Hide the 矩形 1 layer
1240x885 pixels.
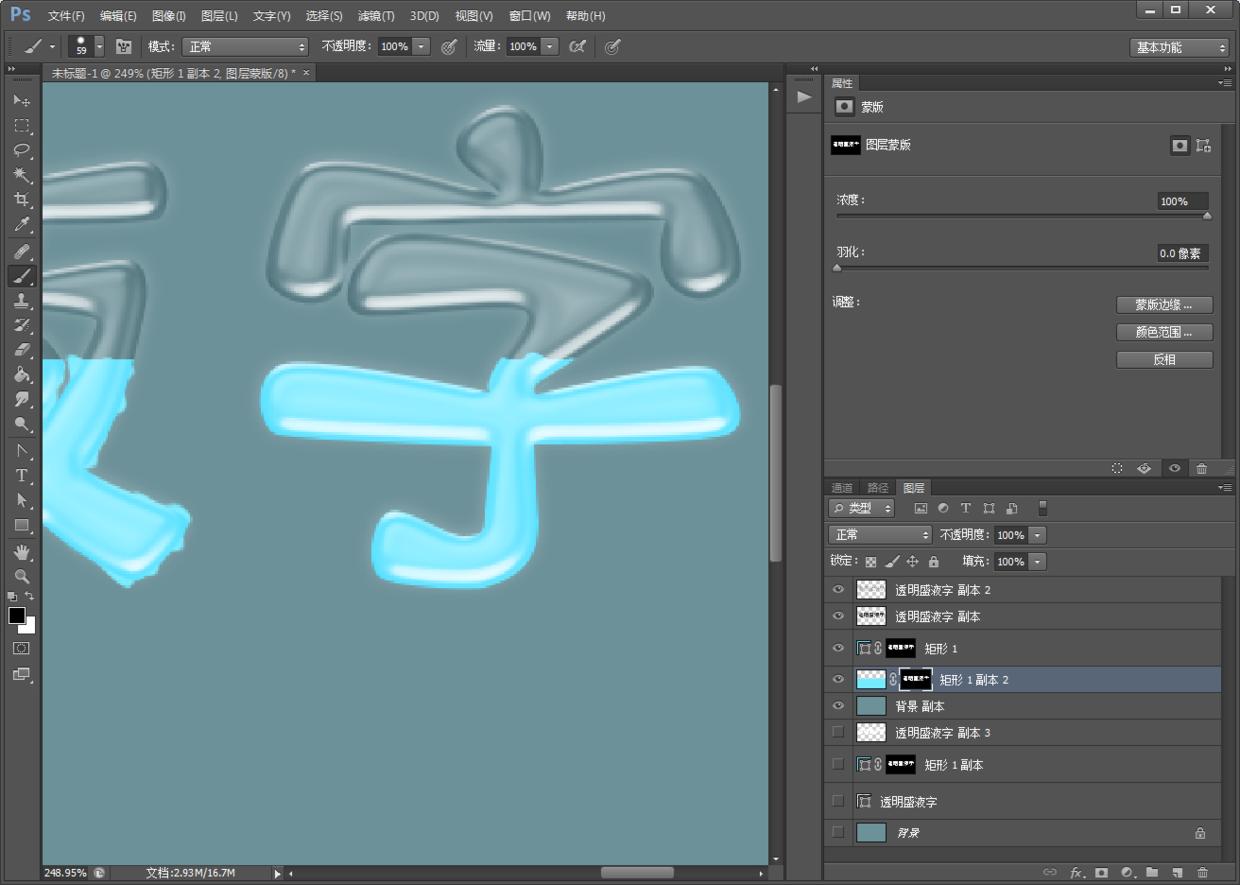(x=838, y=648)
